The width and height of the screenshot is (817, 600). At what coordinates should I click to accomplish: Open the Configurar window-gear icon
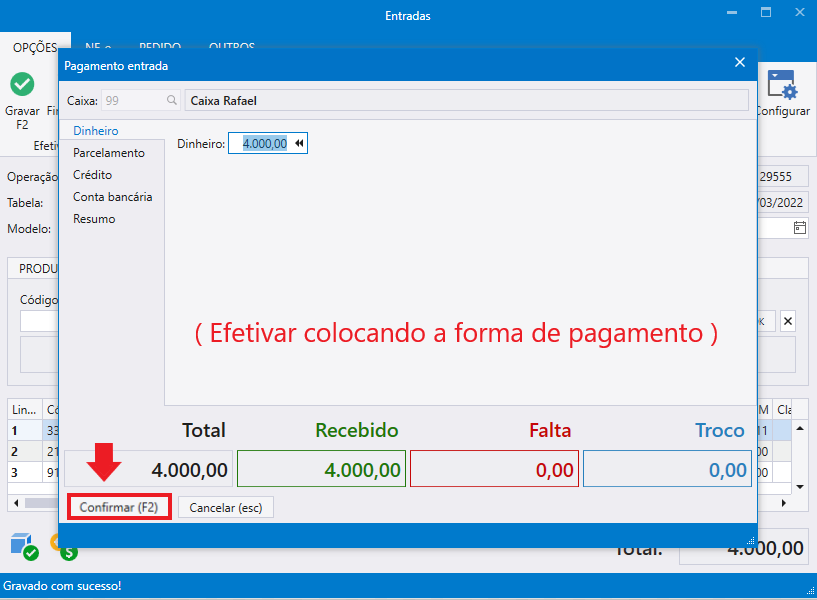[782, 85]
